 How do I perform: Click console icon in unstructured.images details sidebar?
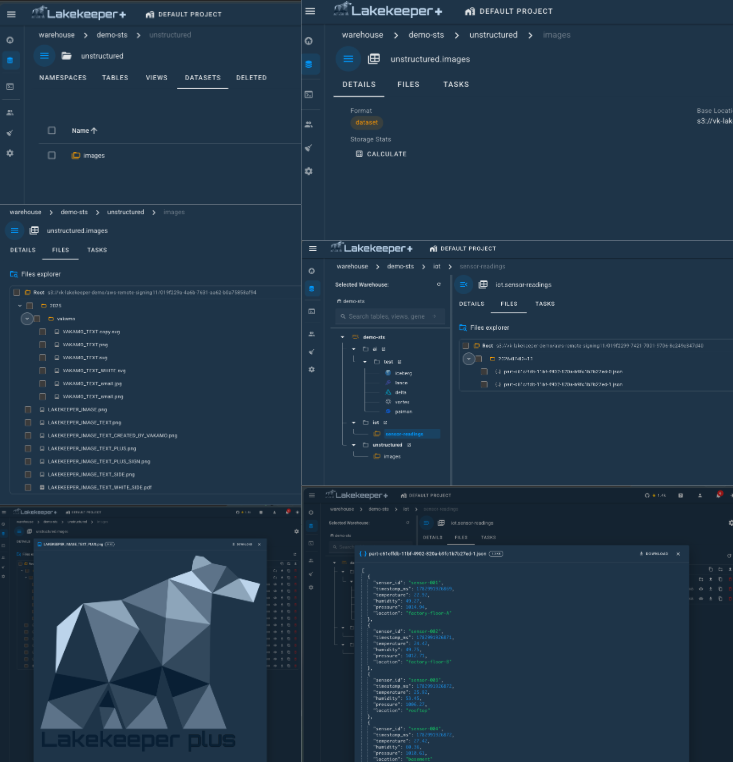pyautogui.click(x=309, y=95)
